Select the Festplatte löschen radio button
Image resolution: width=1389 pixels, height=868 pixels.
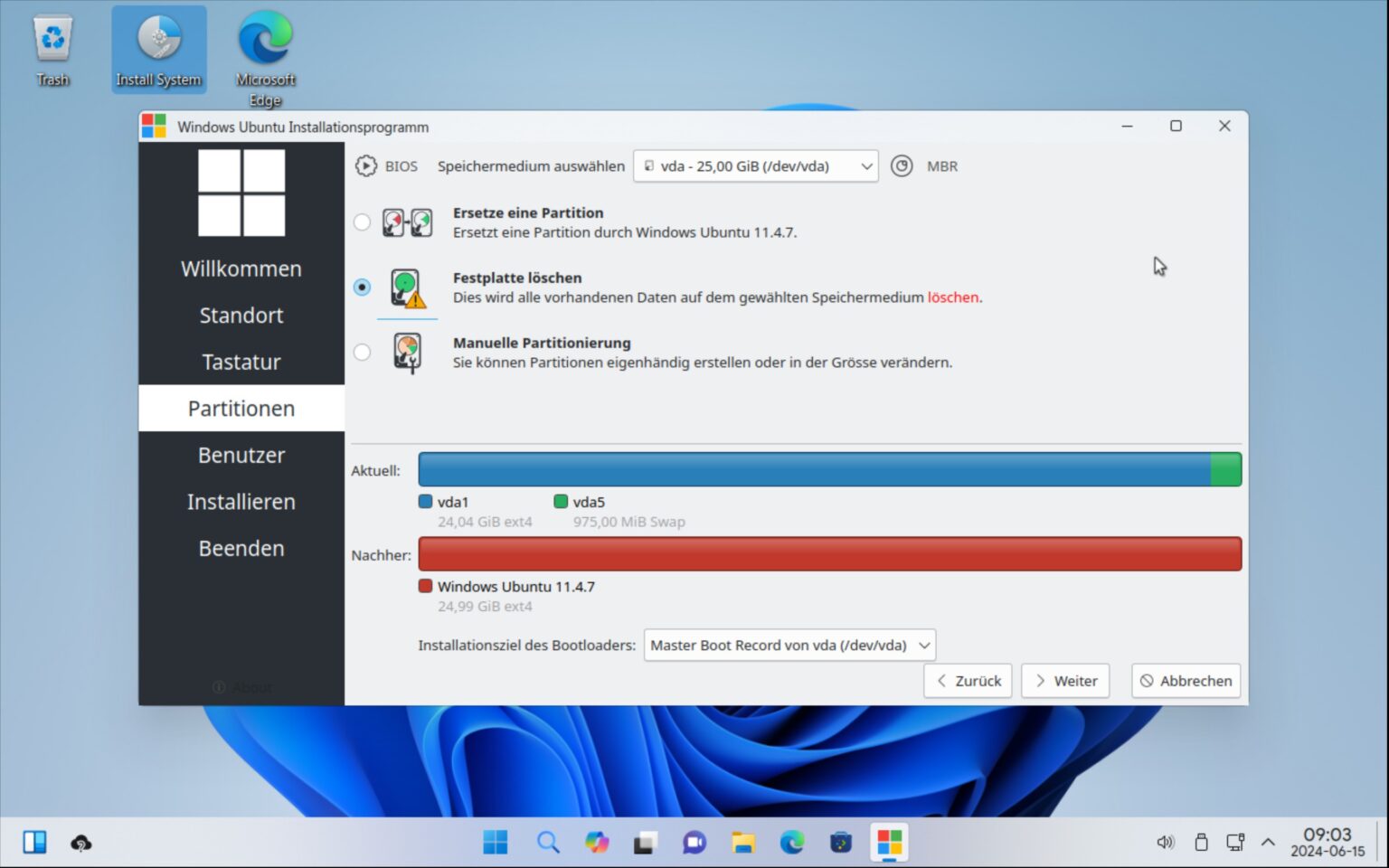(362, 287)
